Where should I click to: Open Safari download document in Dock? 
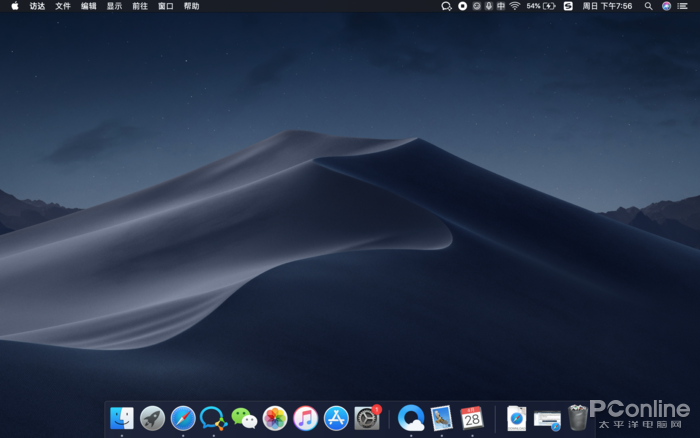[517, 419]
